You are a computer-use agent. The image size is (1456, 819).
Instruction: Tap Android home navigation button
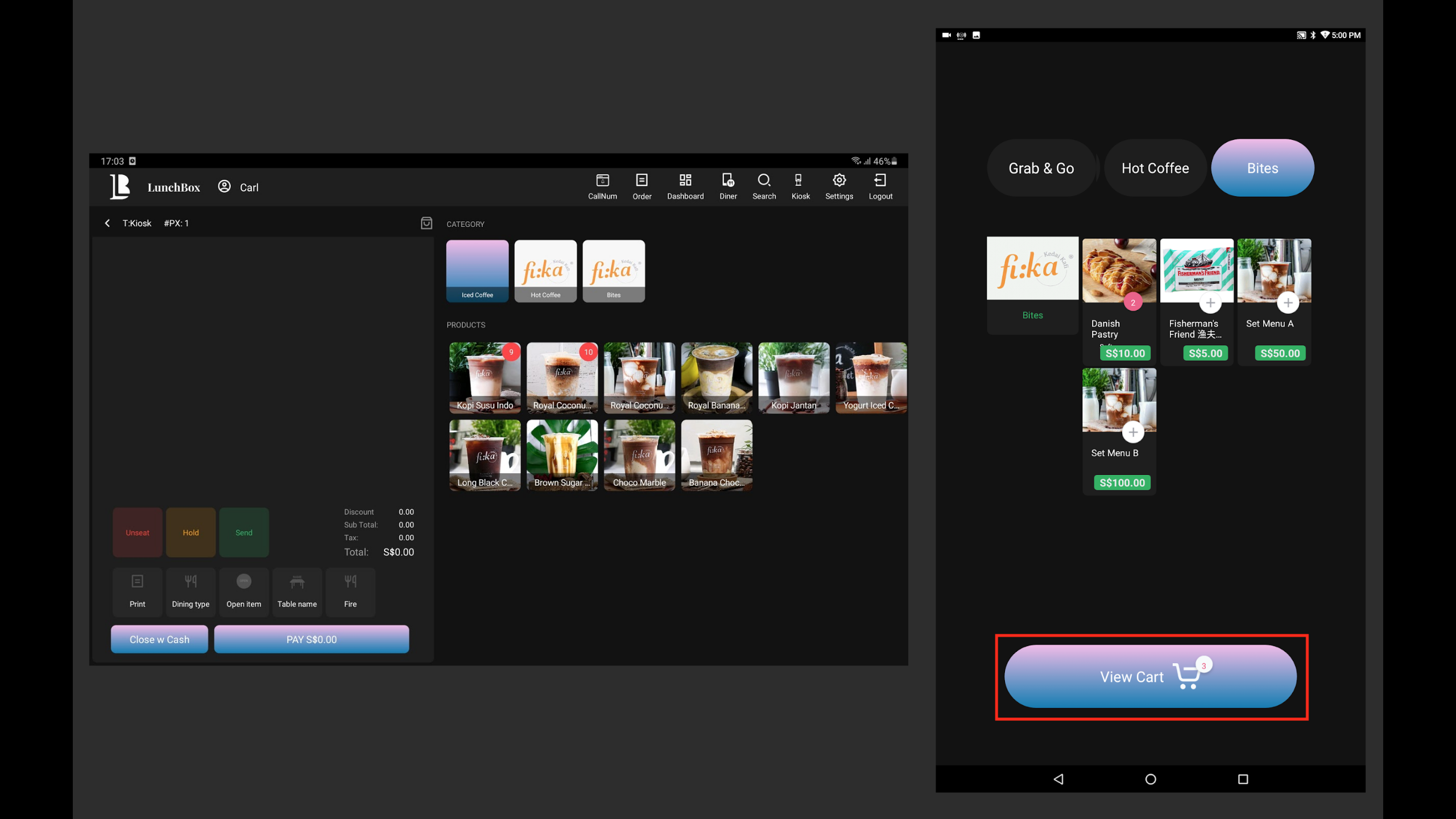click(x=1150, y=779)
